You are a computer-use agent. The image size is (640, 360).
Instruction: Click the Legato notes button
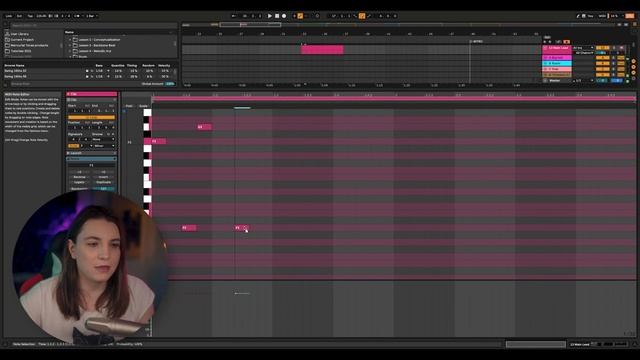79,182
